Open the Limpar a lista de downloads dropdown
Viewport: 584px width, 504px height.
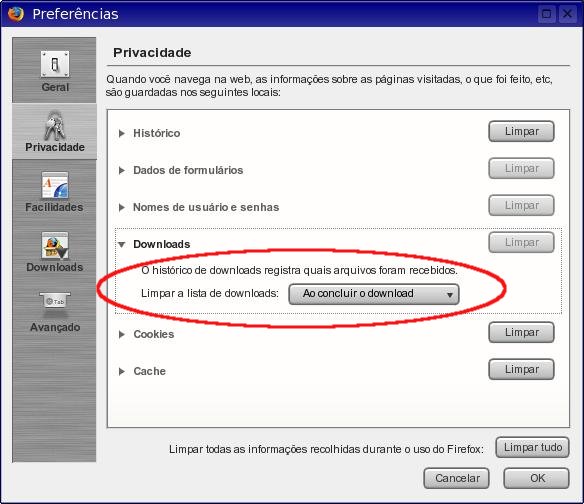tap(374, 294)
